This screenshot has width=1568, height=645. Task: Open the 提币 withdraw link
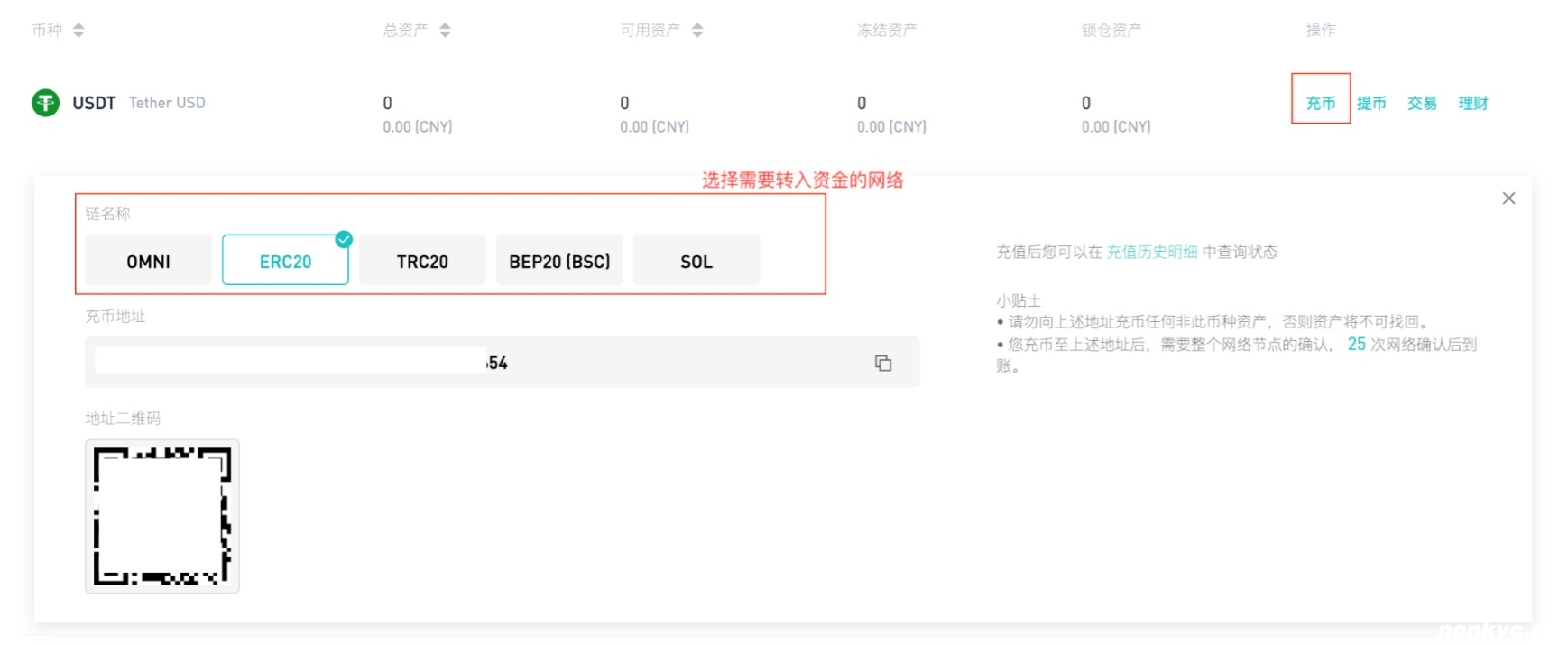(x=1371, y=103)
